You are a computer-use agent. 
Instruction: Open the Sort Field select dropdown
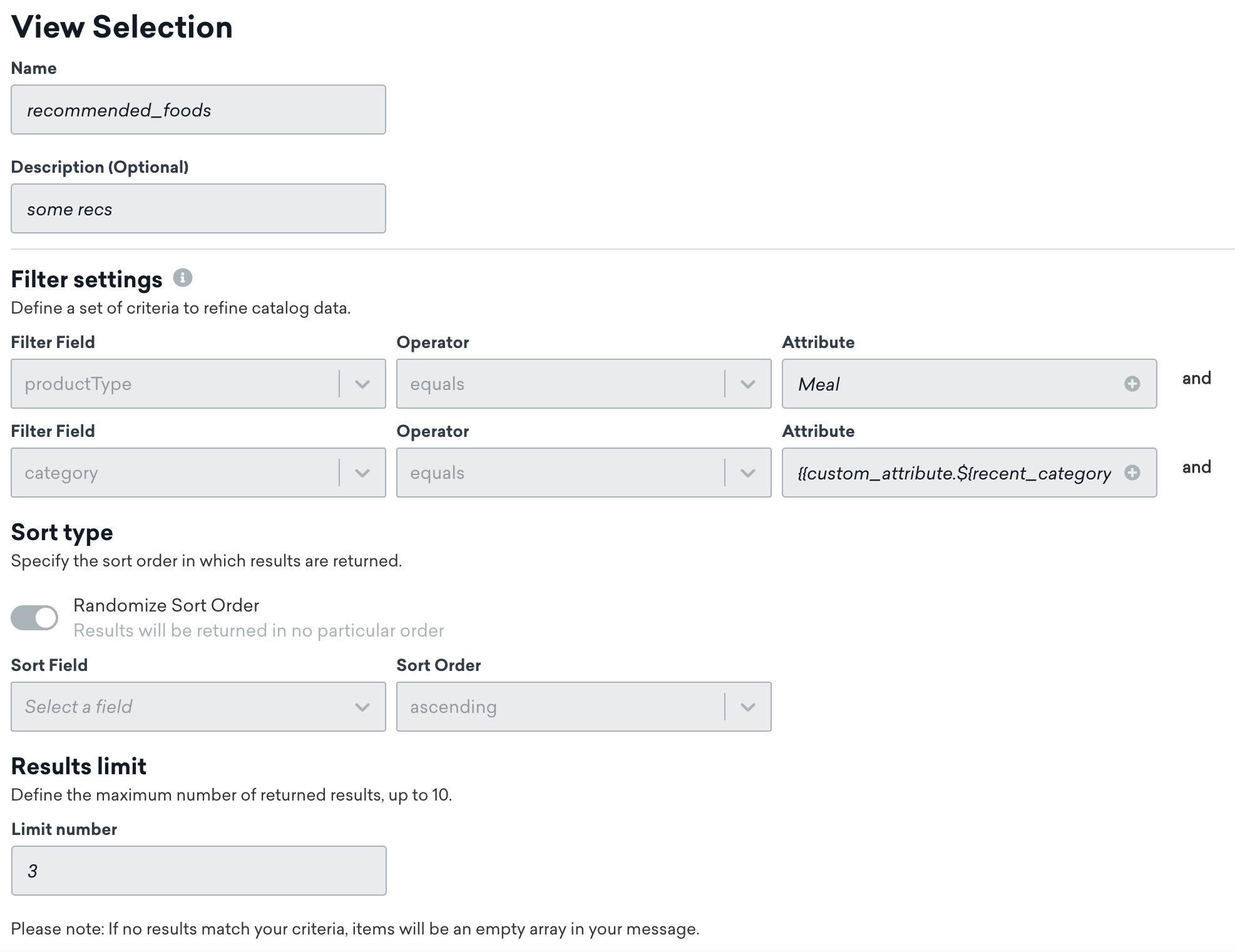(182, 707)
